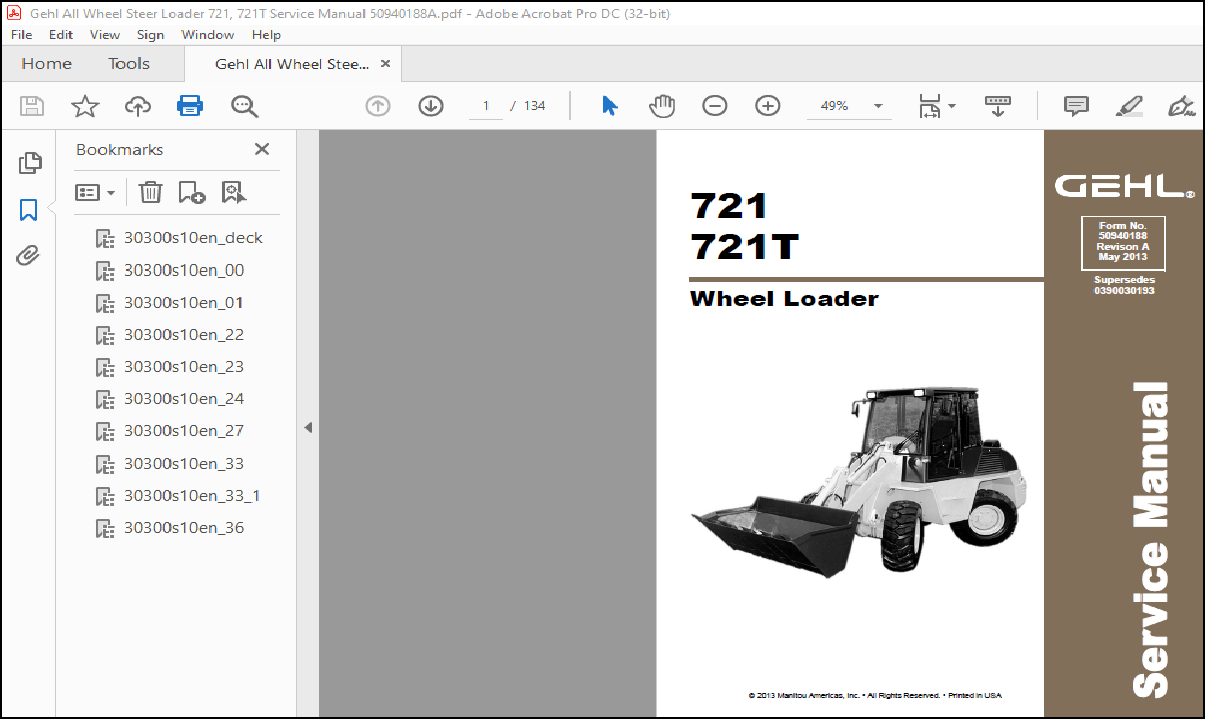1205x719 pixels.
Task: Click the scrolling mode keyboard icon
Action: pos(998,106)
